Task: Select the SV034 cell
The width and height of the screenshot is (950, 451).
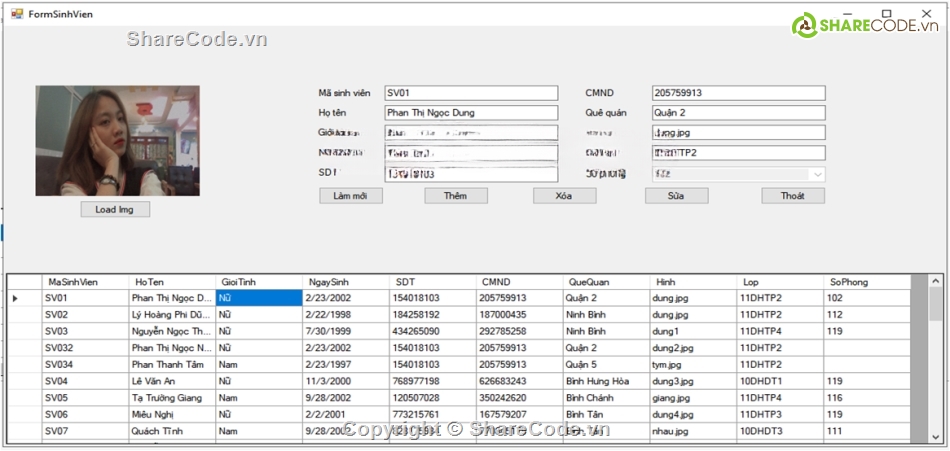Action: [85, 365]
